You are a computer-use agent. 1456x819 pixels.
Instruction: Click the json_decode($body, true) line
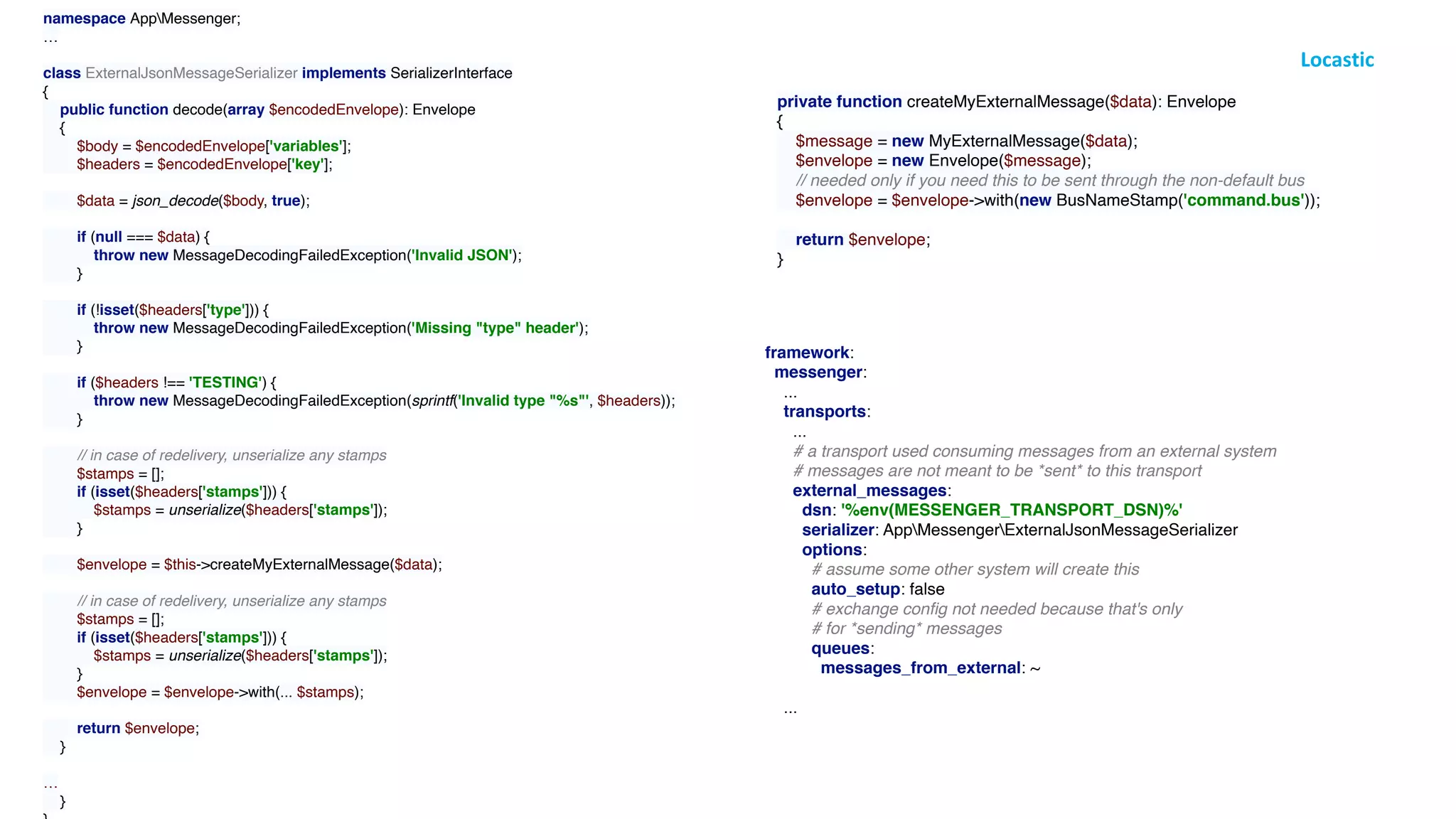point(193,200)
